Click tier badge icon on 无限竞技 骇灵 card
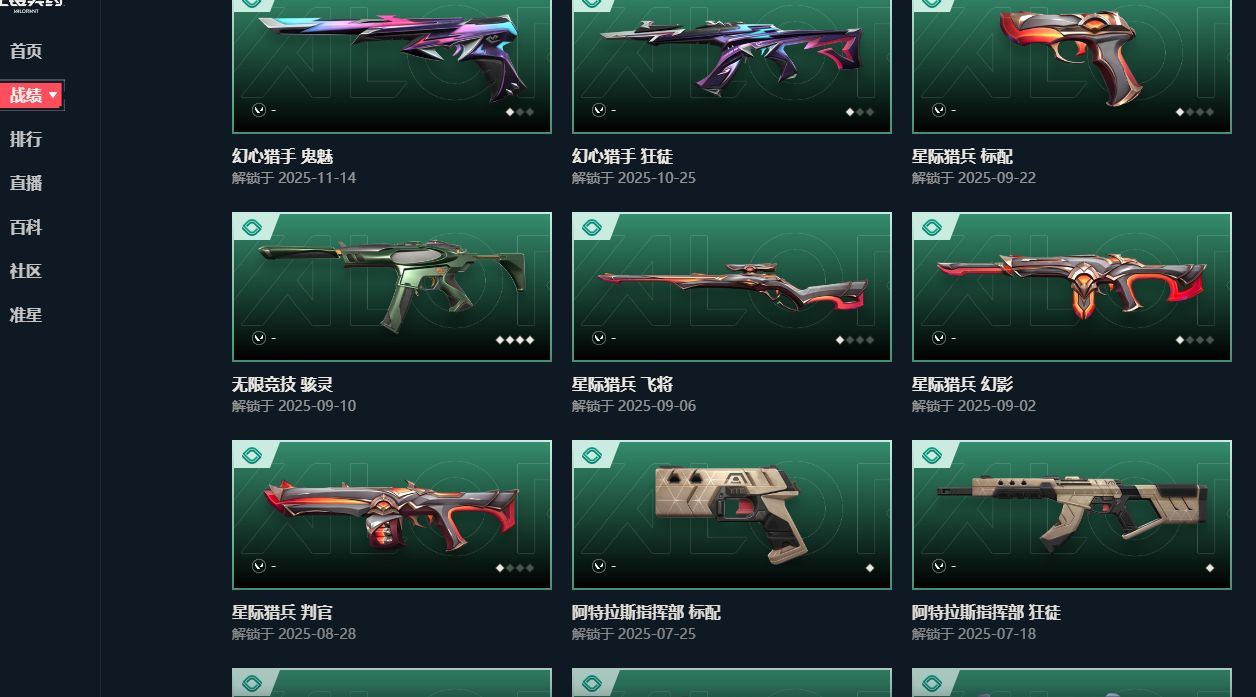Viewport: 1256px width, 697px height. (252, 228)
